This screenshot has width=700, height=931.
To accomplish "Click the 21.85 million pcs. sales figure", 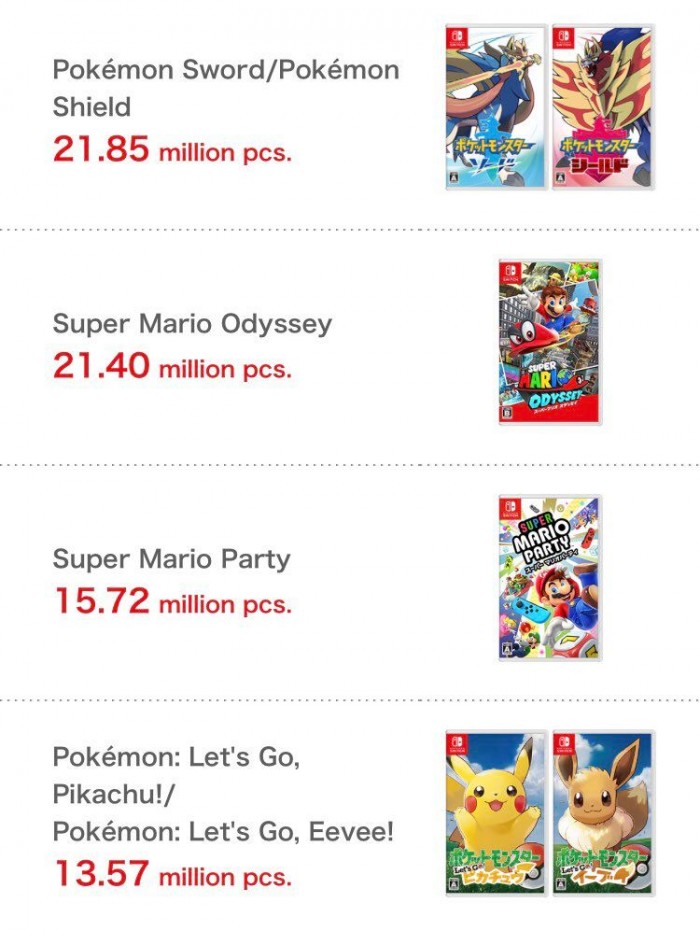I will (172, 150).
